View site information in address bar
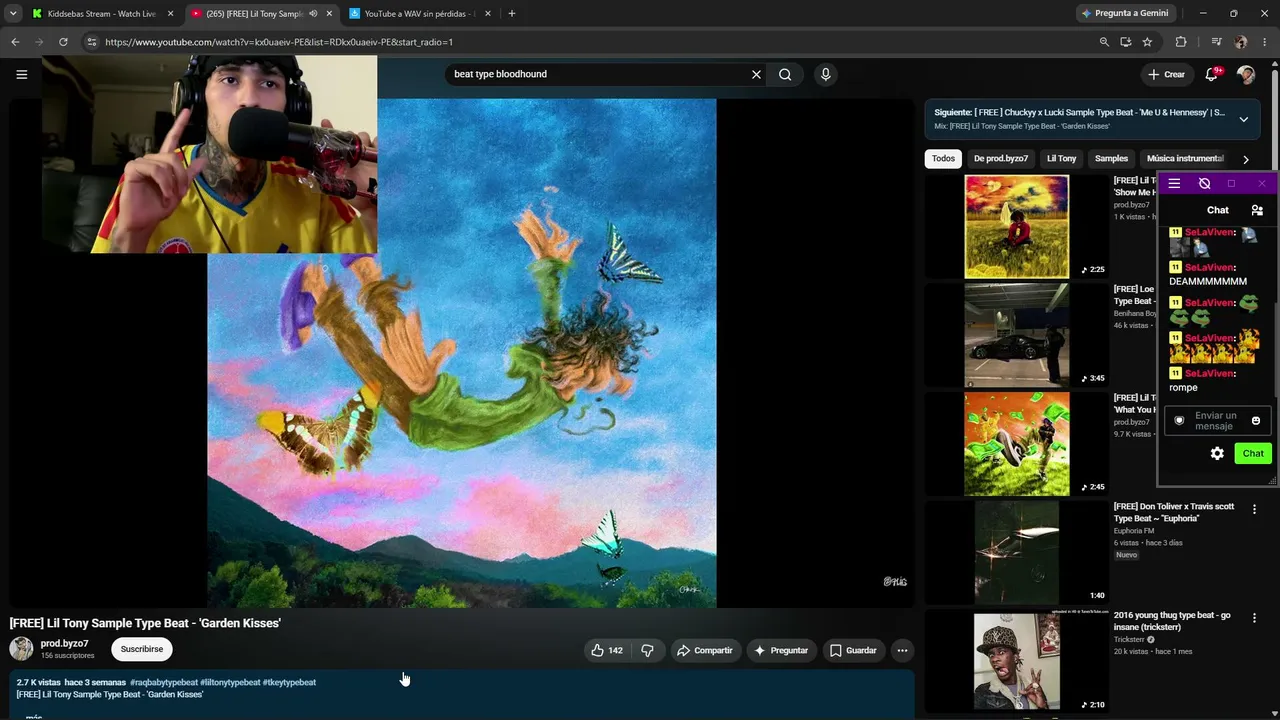1280x720 pixels. (x=91, y=42)
